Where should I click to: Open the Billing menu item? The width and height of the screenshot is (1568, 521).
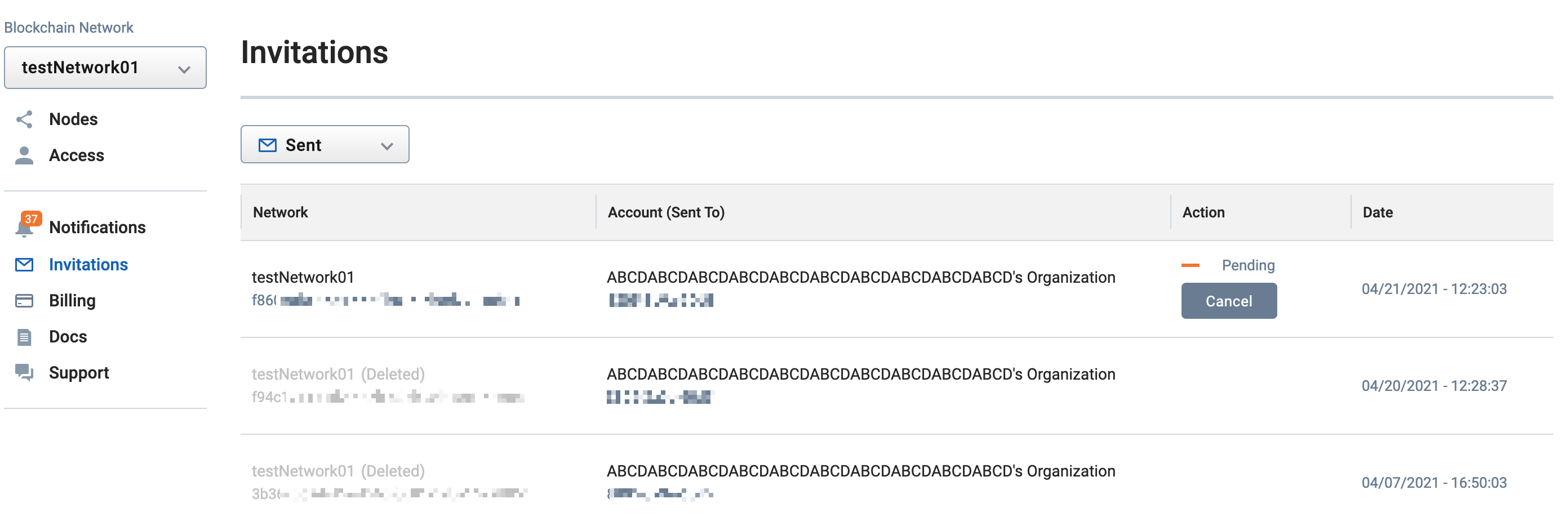73,301
